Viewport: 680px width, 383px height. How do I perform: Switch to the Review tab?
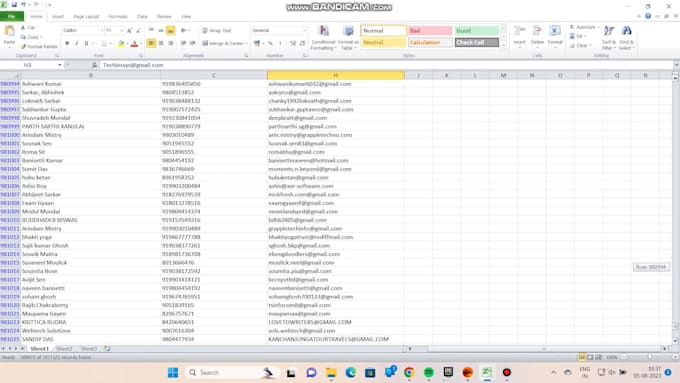pos(164,16)
